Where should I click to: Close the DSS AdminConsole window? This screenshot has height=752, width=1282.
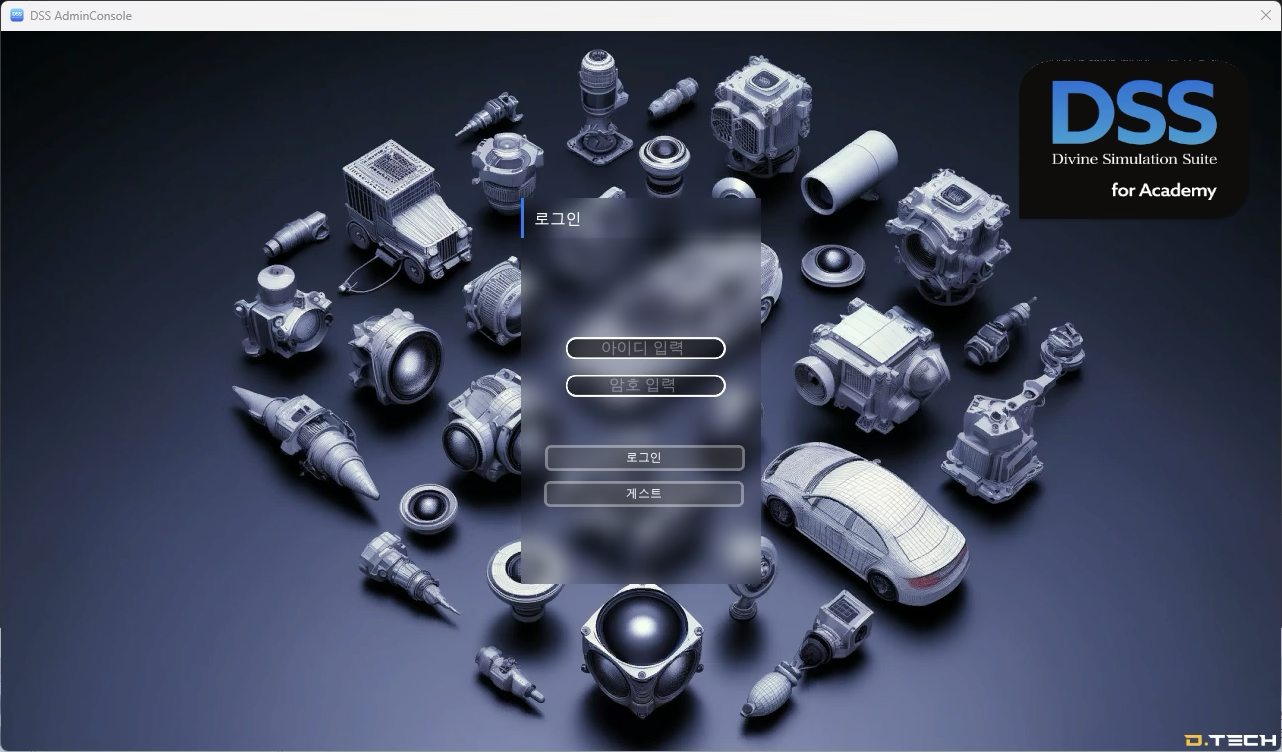[1265, 16]
